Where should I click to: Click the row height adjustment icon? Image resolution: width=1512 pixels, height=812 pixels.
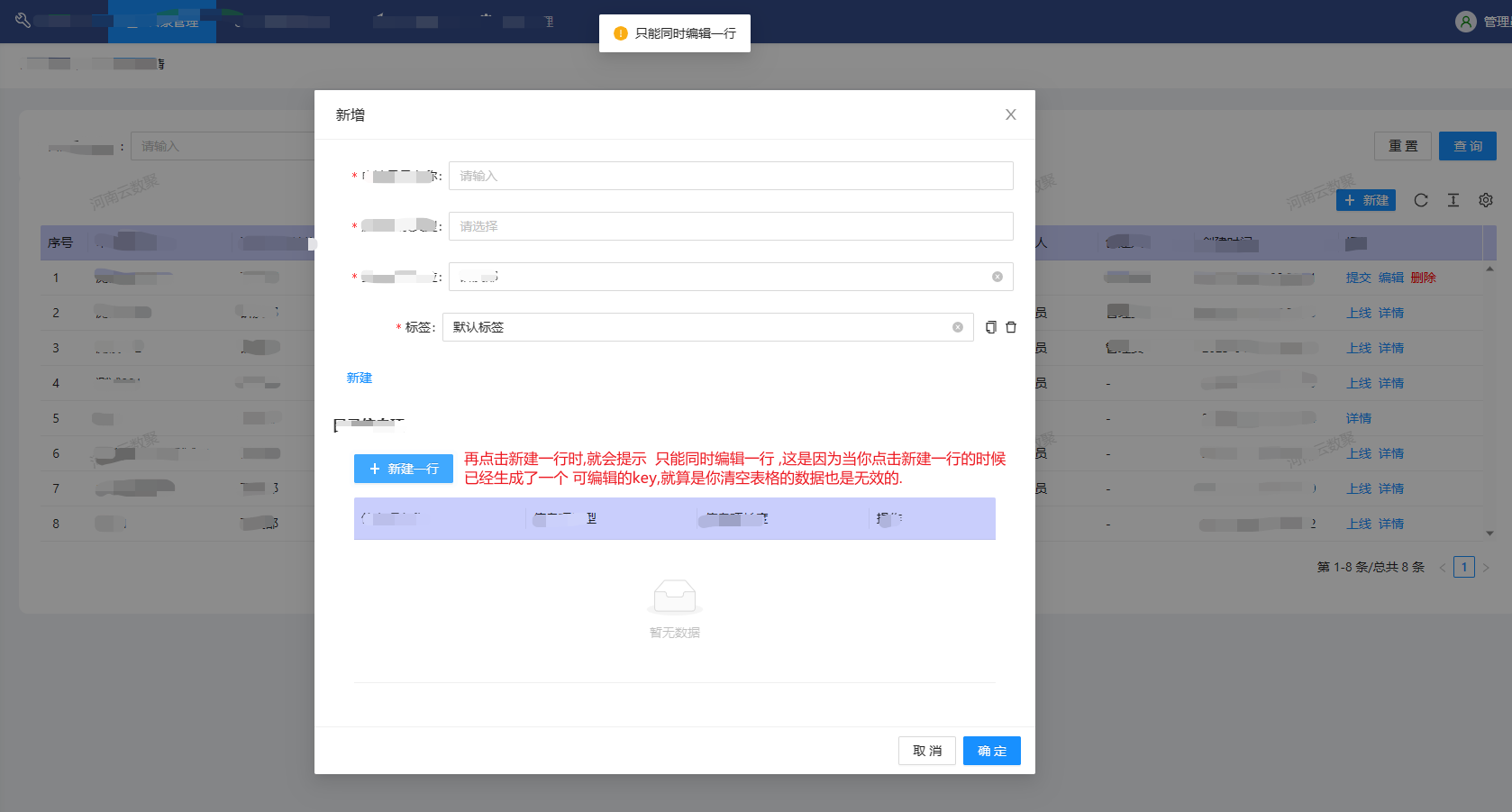pos(1453,200)
